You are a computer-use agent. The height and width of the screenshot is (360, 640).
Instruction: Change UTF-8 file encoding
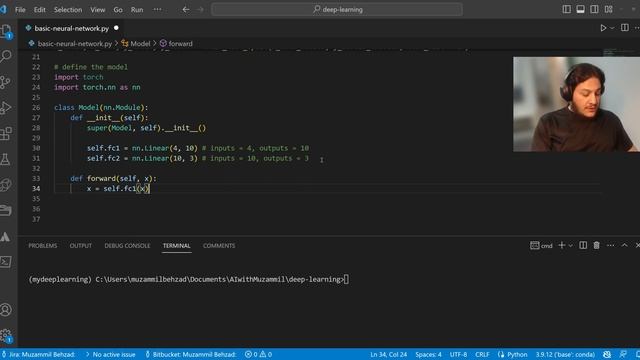[x=458, y=354]
